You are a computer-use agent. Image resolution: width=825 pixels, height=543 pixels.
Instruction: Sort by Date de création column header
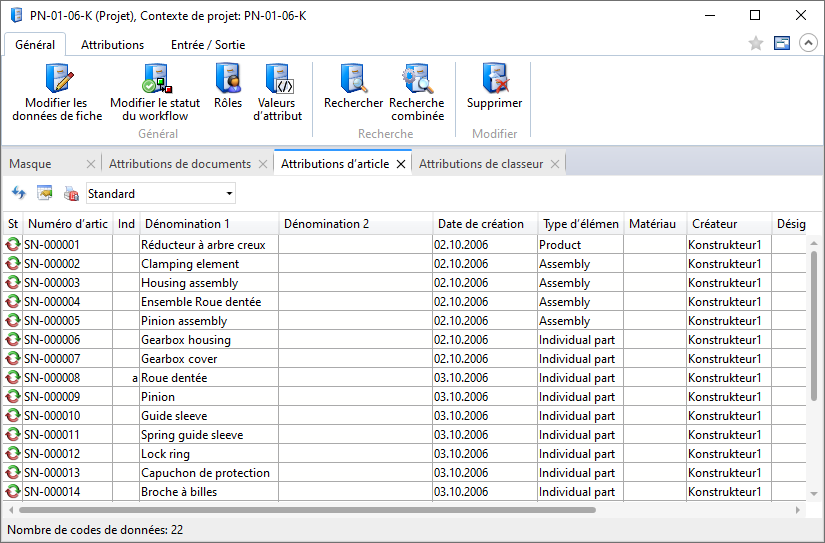tap(480, 224)
